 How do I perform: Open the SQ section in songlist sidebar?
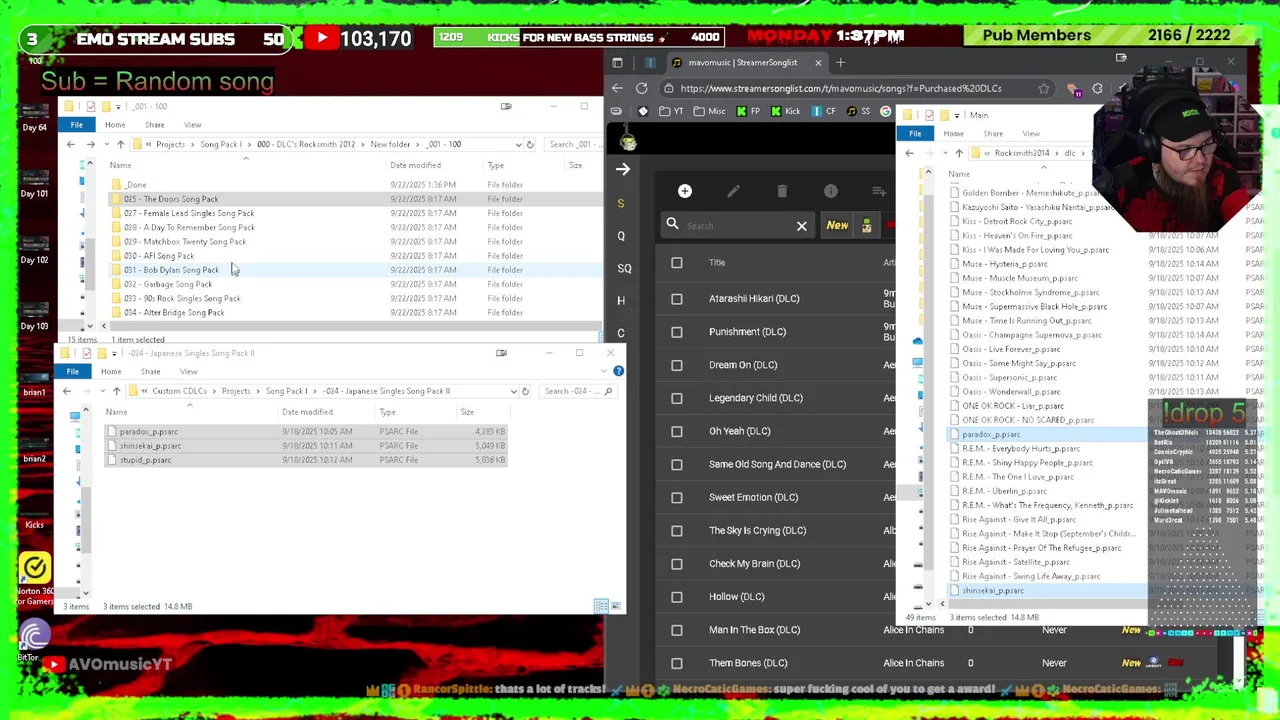coord(624,268)
